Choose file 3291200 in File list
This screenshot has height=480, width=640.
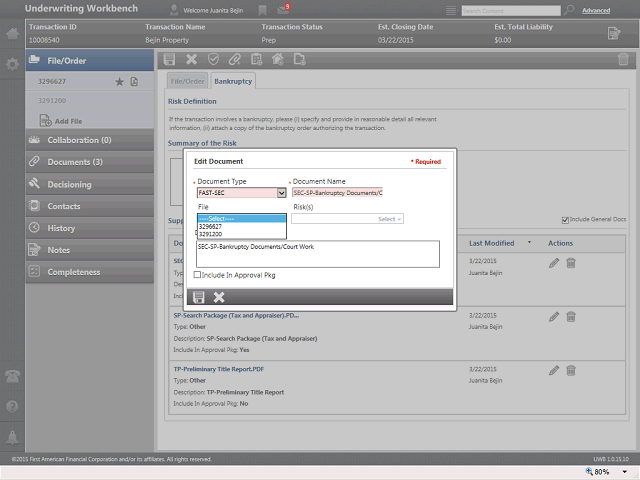242,234
